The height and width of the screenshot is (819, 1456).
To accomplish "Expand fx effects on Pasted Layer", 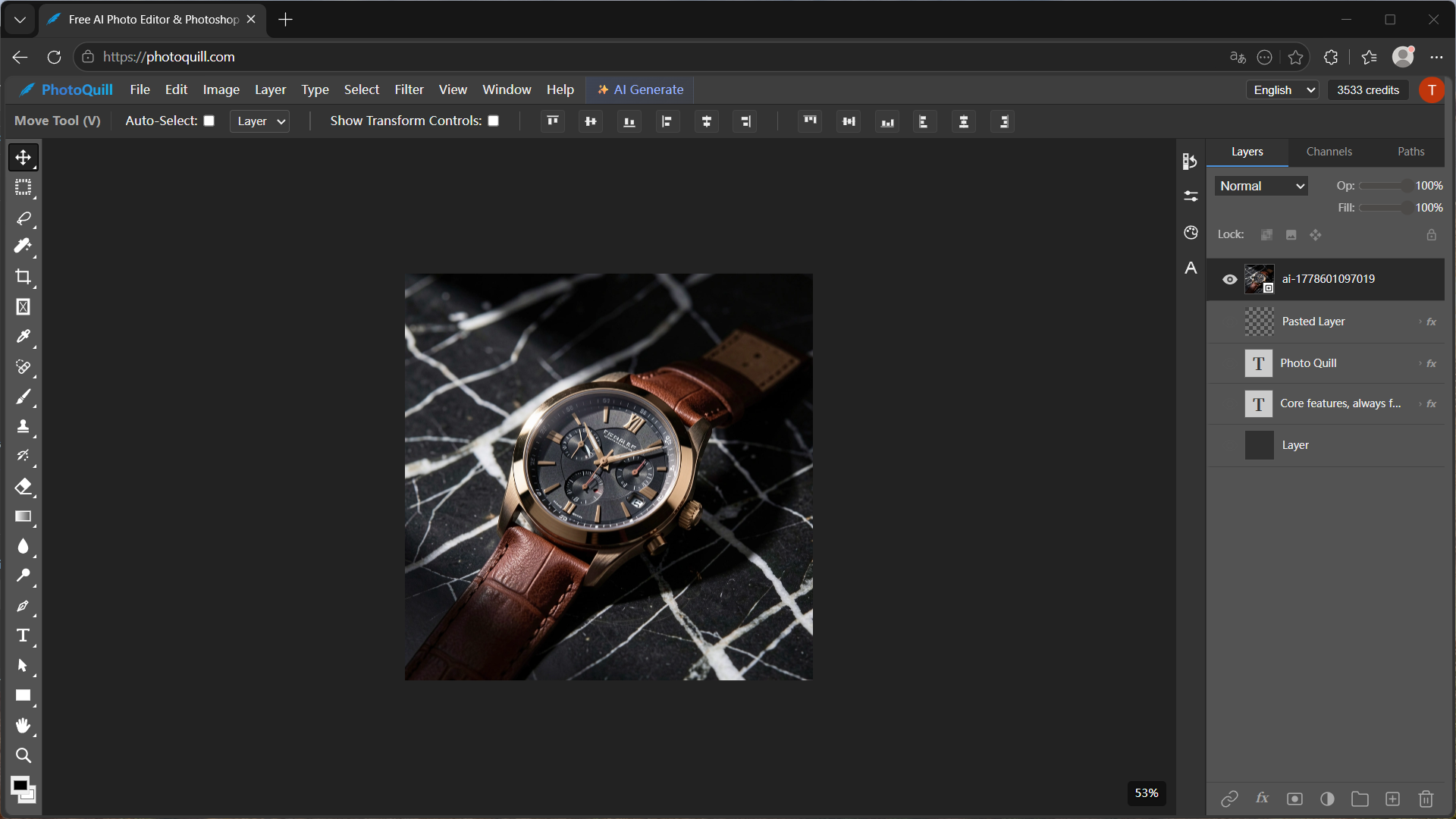I will 1428,322.
